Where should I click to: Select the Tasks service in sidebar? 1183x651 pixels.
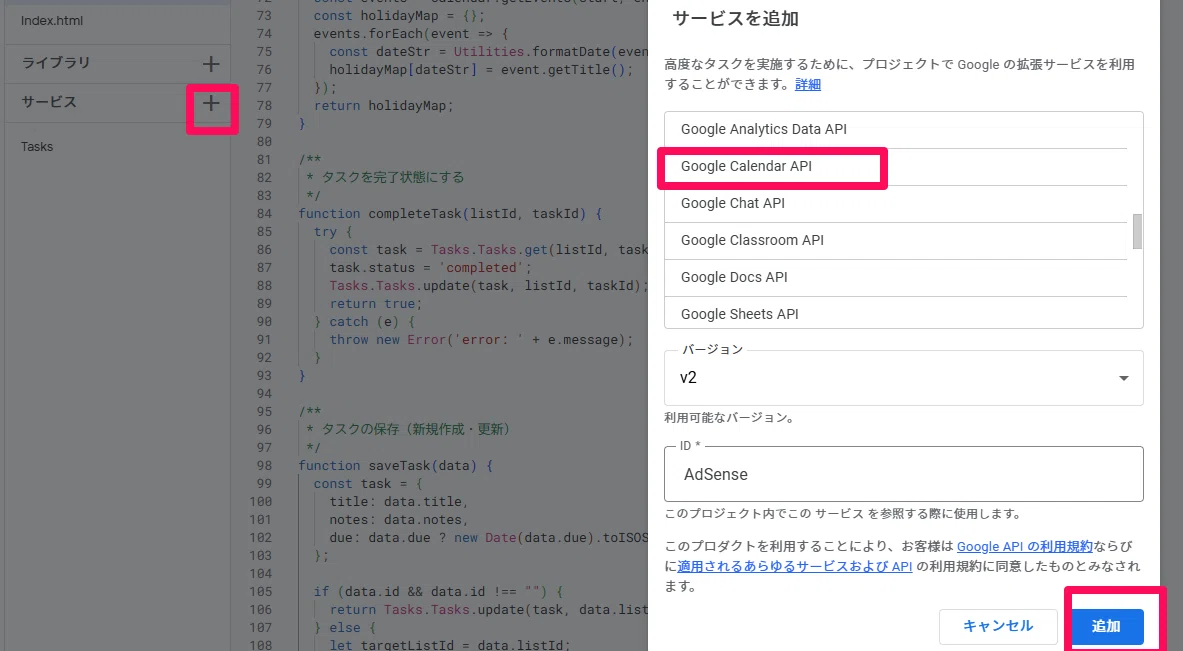pyautogui.click(x=37, y=146)
